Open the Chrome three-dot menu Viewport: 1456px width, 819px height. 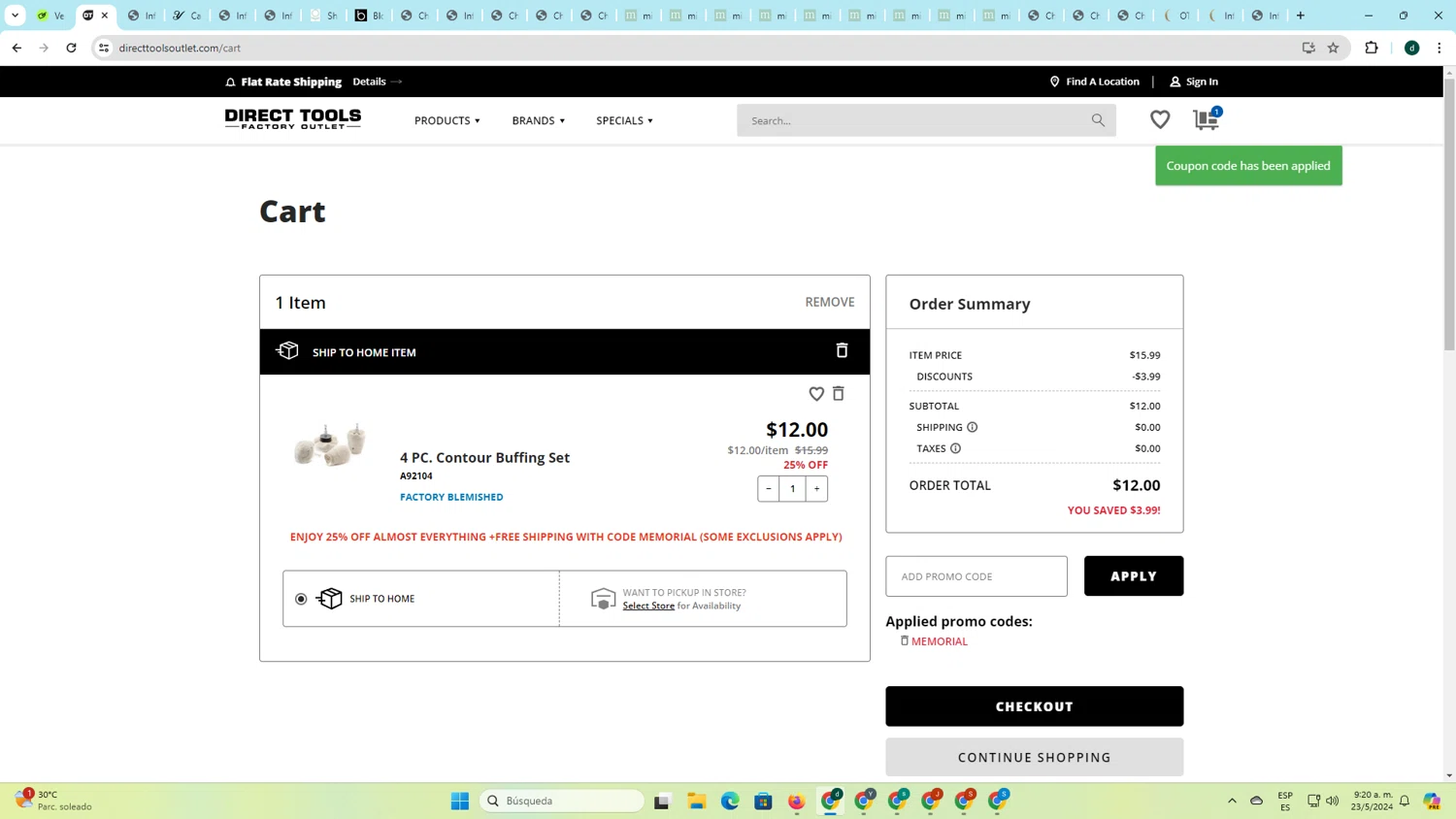tap(1439, 48)
